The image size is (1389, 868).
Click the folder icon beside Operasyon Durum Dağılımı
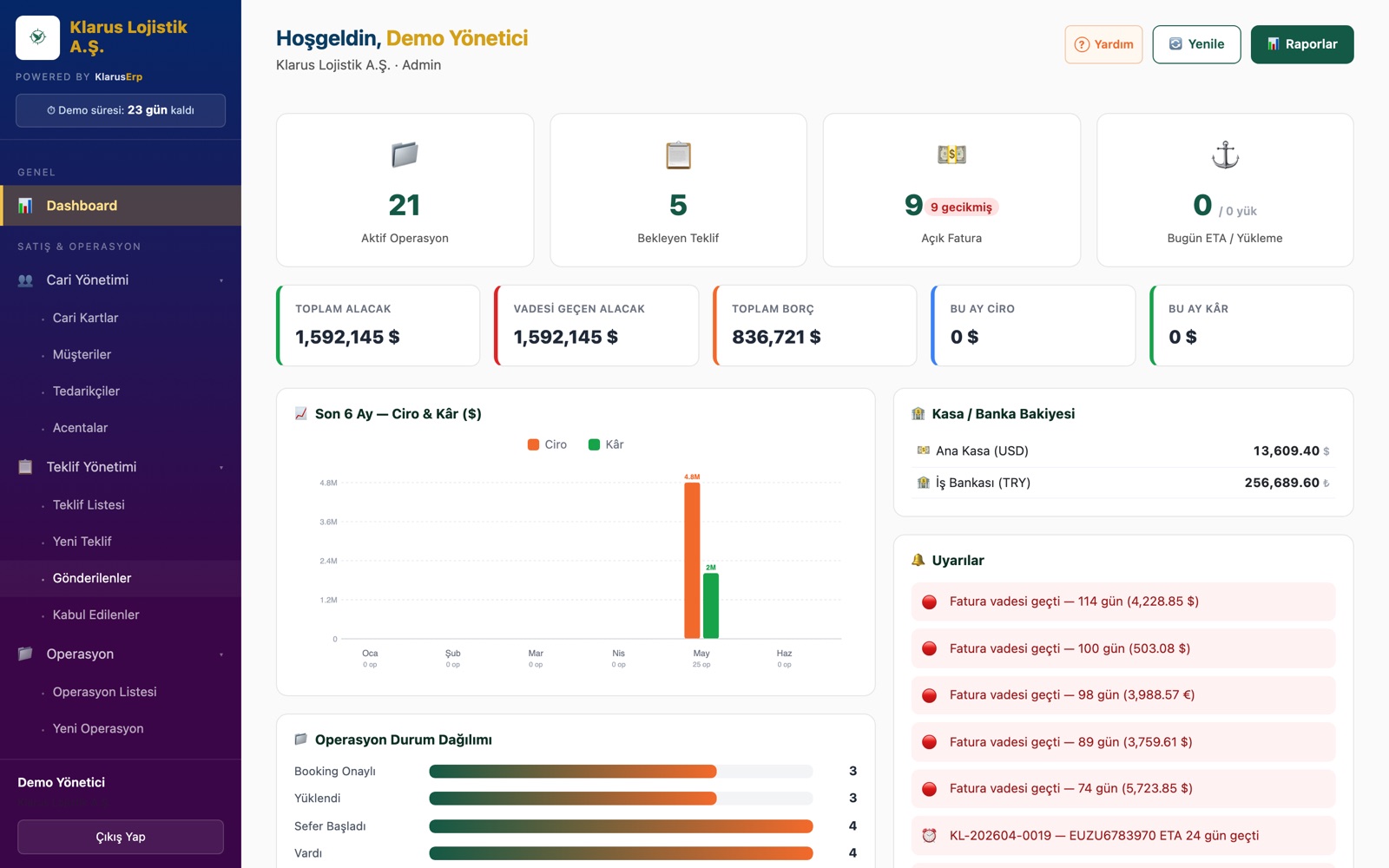coord(301,740)
